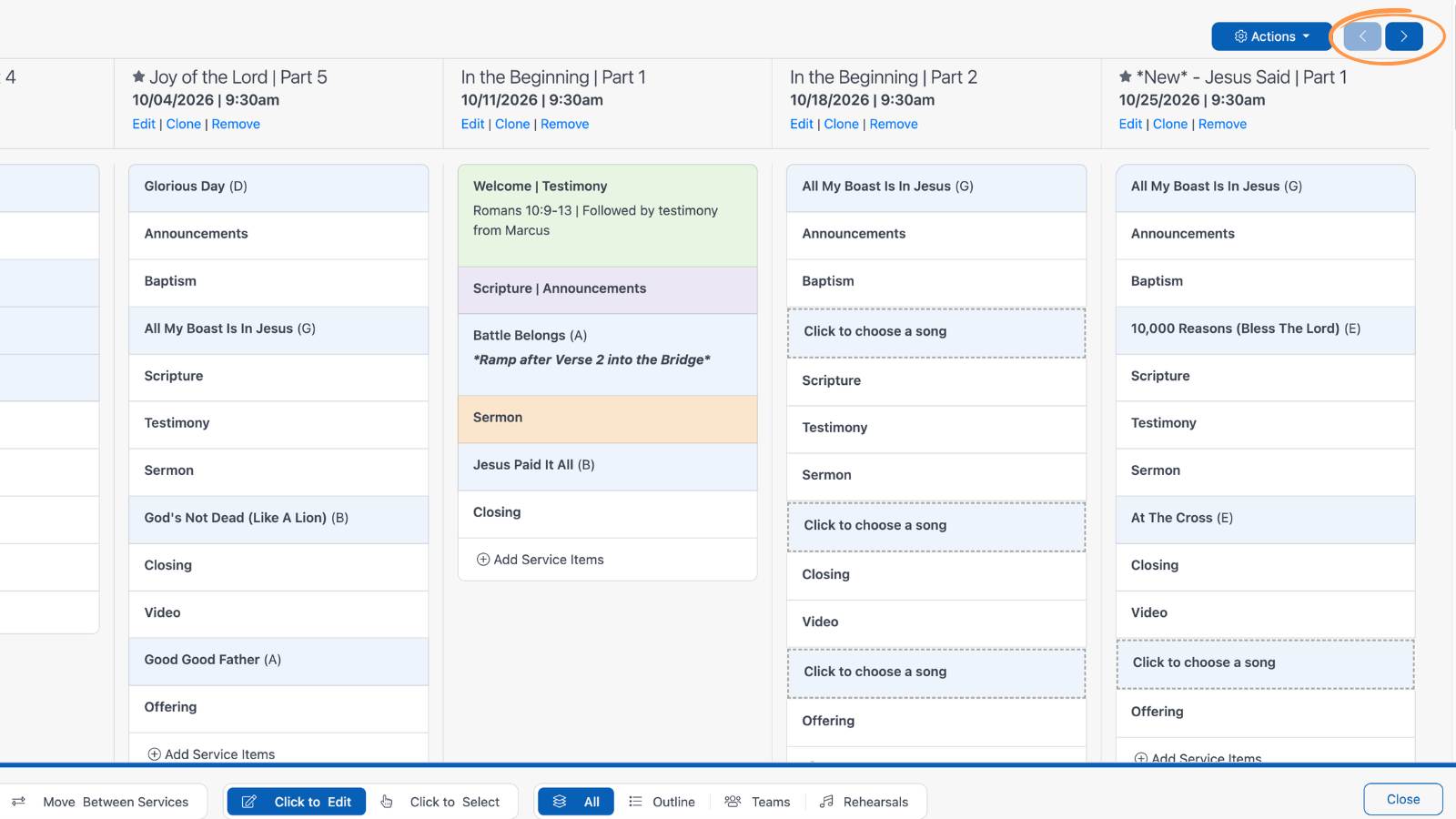The height and width of the screenshot is (819, 1456).
Task: Choose a song after Baptism in Part 2
Action: pos(936,332)
